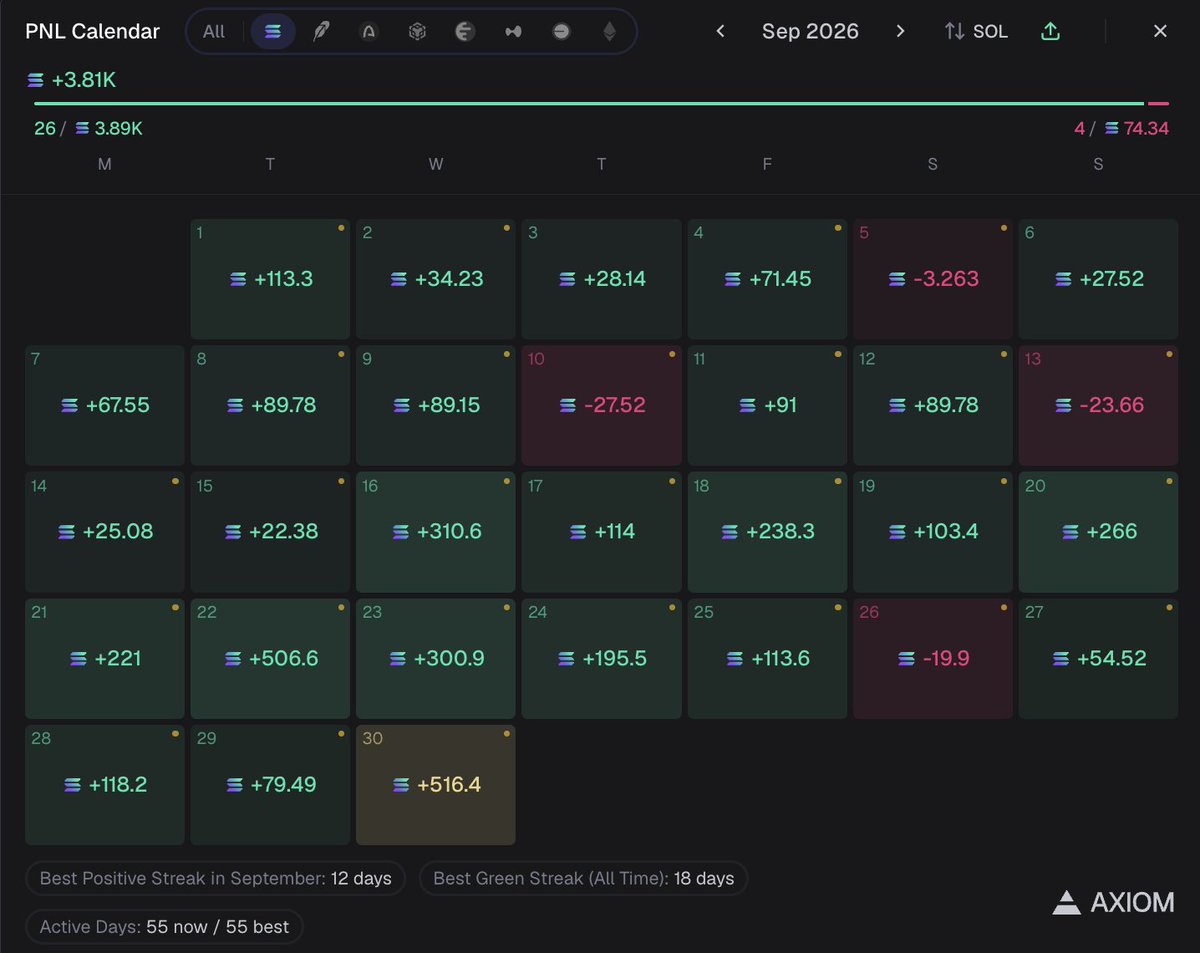
Task: Open day 19 cell showing +103.4
Action: [933, 532]
